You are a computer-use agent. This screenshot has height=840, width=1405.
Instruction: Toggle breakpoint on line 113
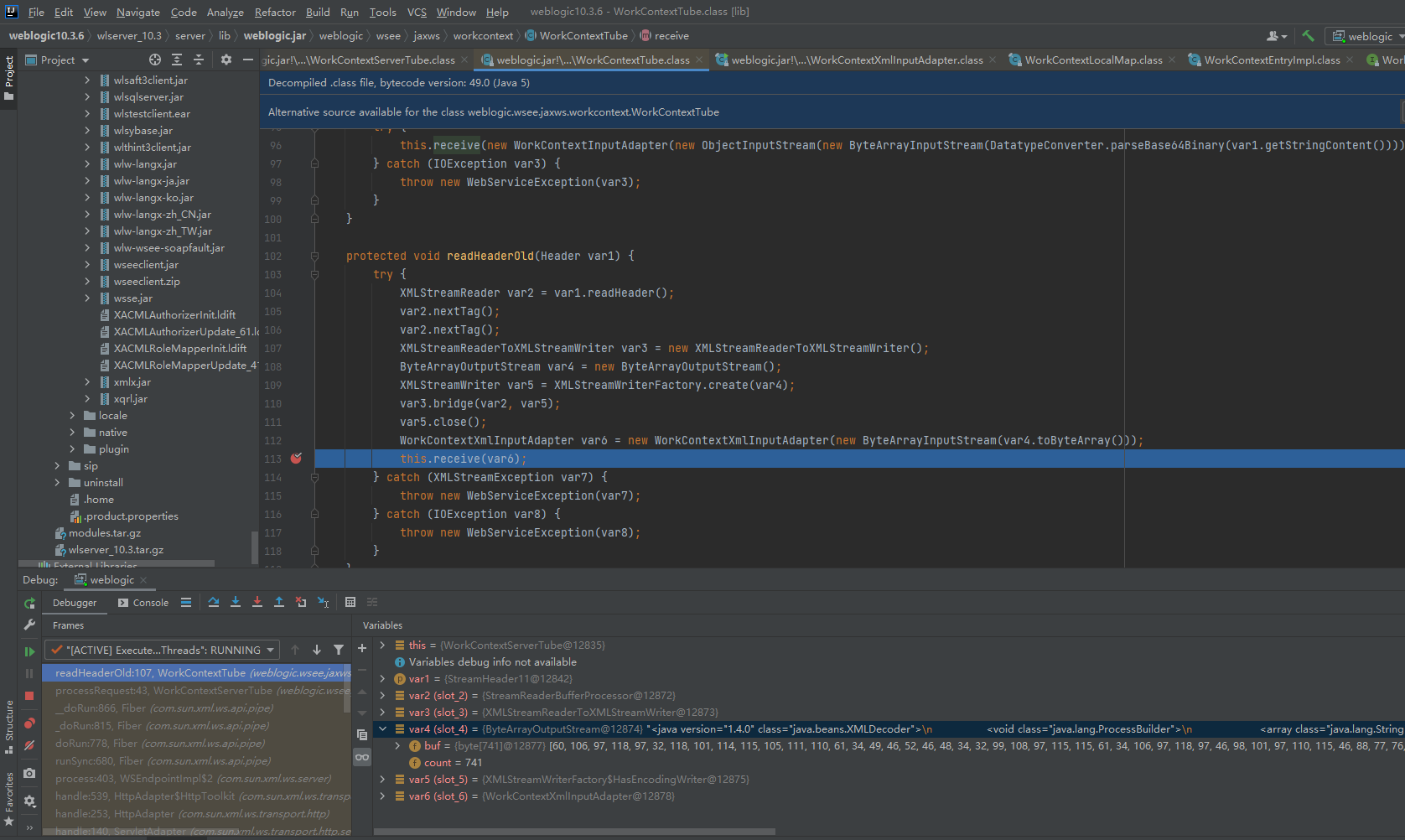click(x=296, y=459)
